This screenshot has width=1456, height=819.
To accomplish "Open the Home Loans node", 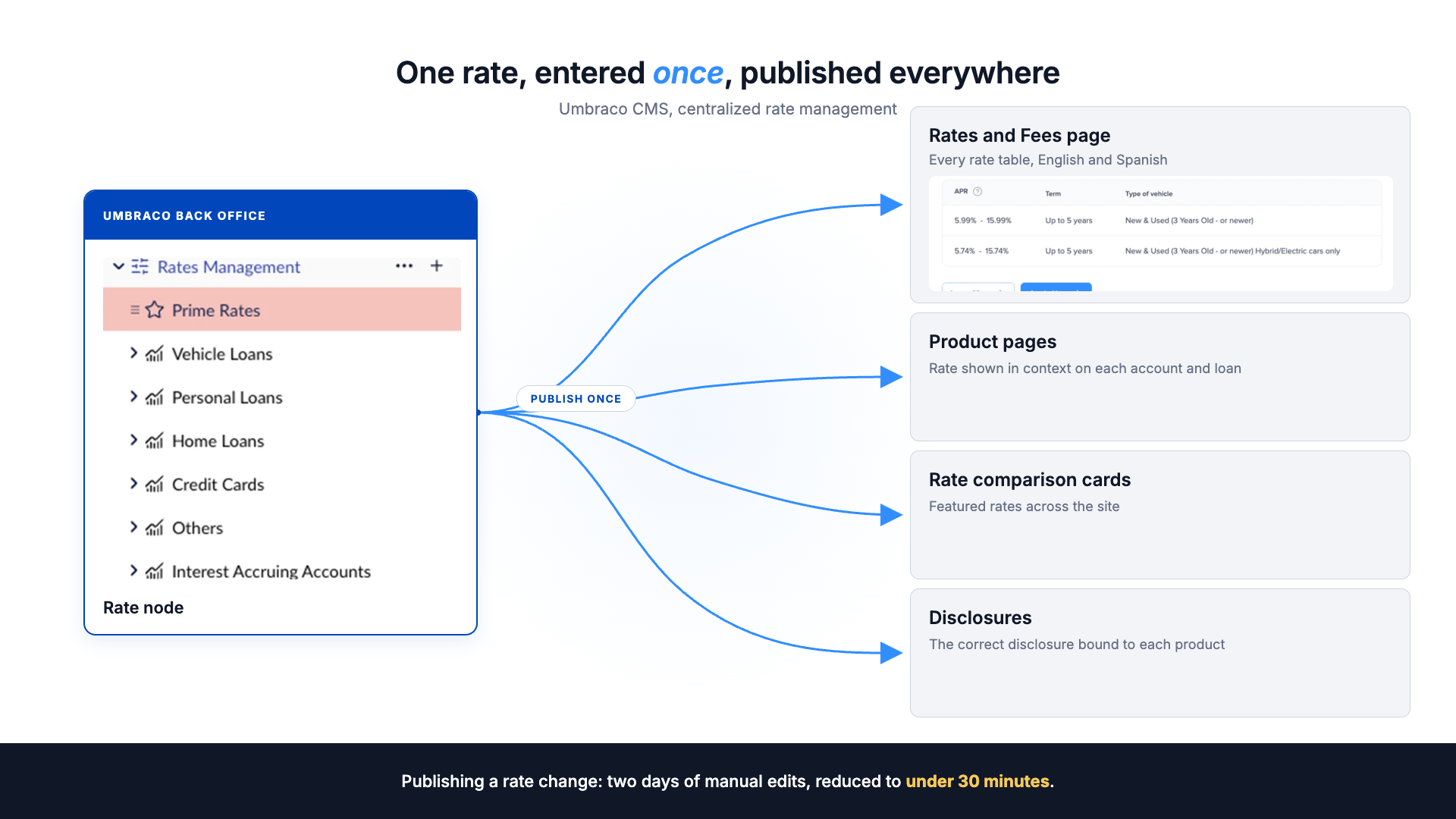I will coord(218,441).
